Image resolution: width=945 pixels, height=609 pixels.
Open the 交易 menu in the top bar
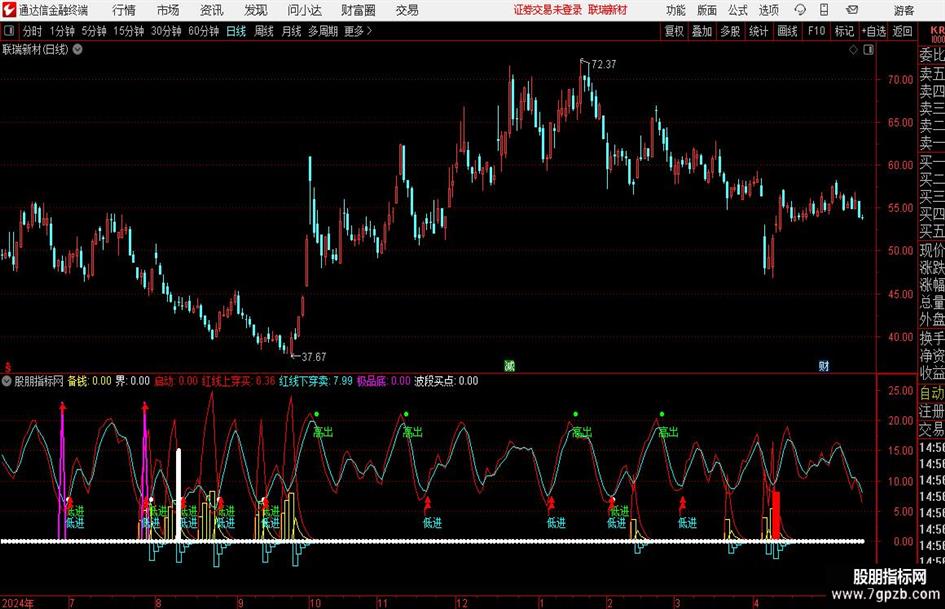[407, 10]
